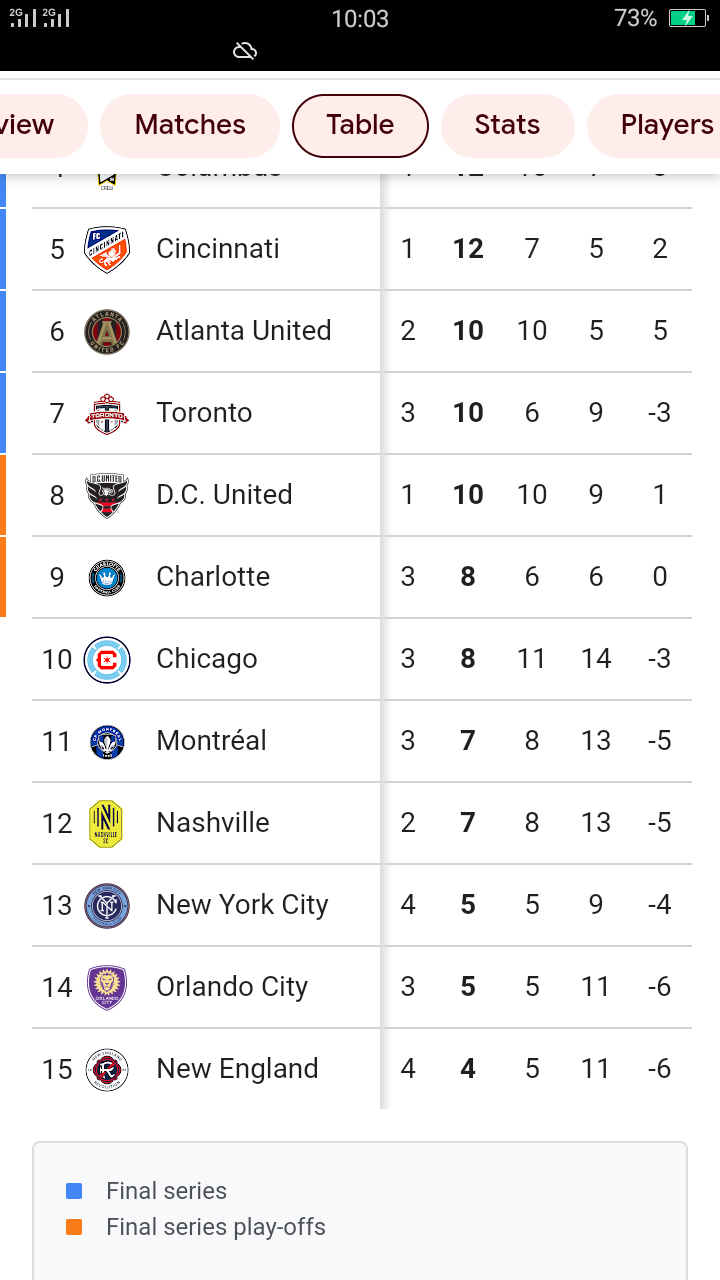Select the Table tab

pyautogui.click(x=360, y=125)
